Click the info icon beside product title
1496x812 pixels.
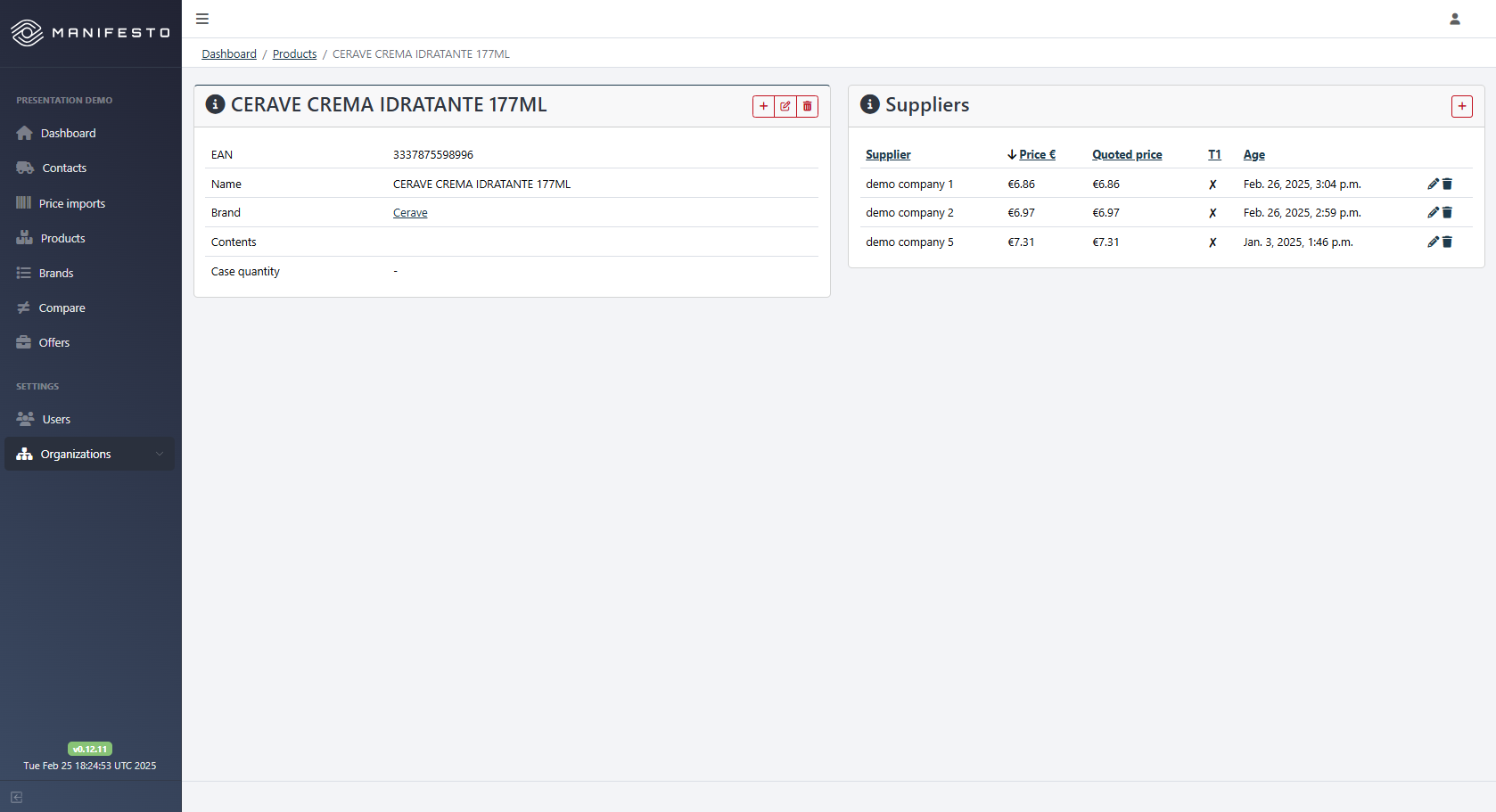(215, 104)
